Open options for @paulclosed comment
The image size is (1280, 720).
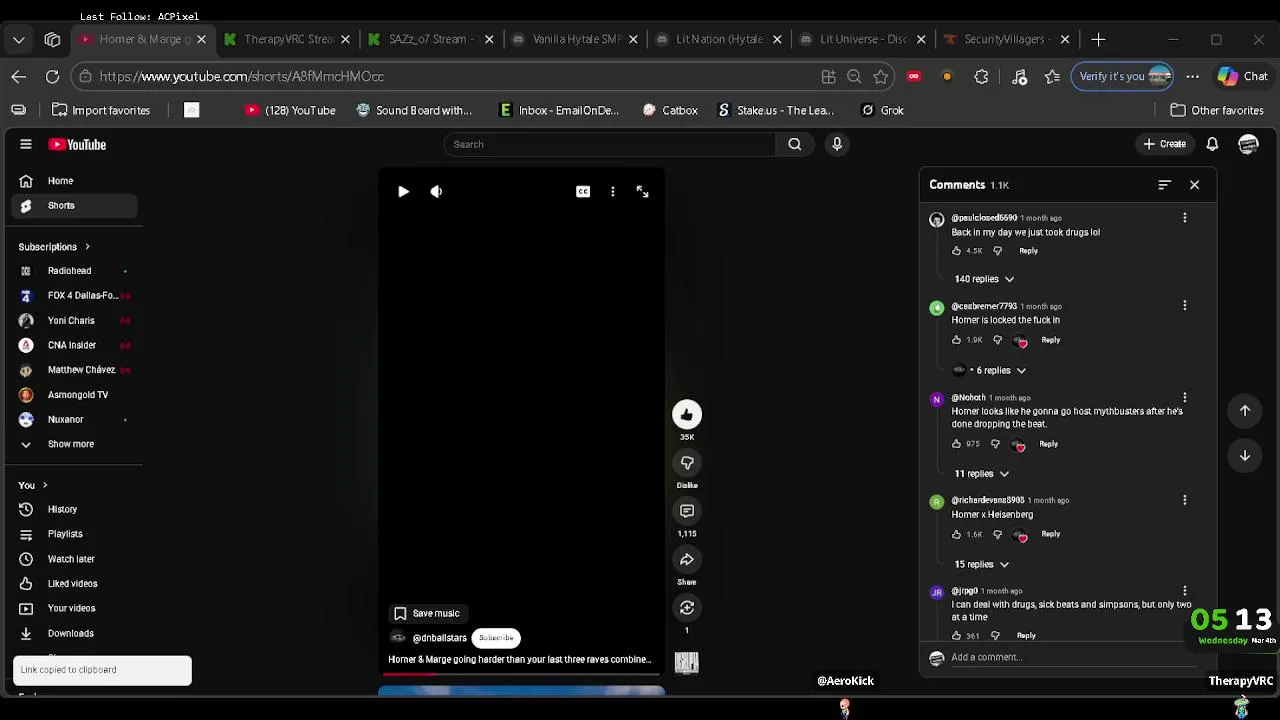1185,218
